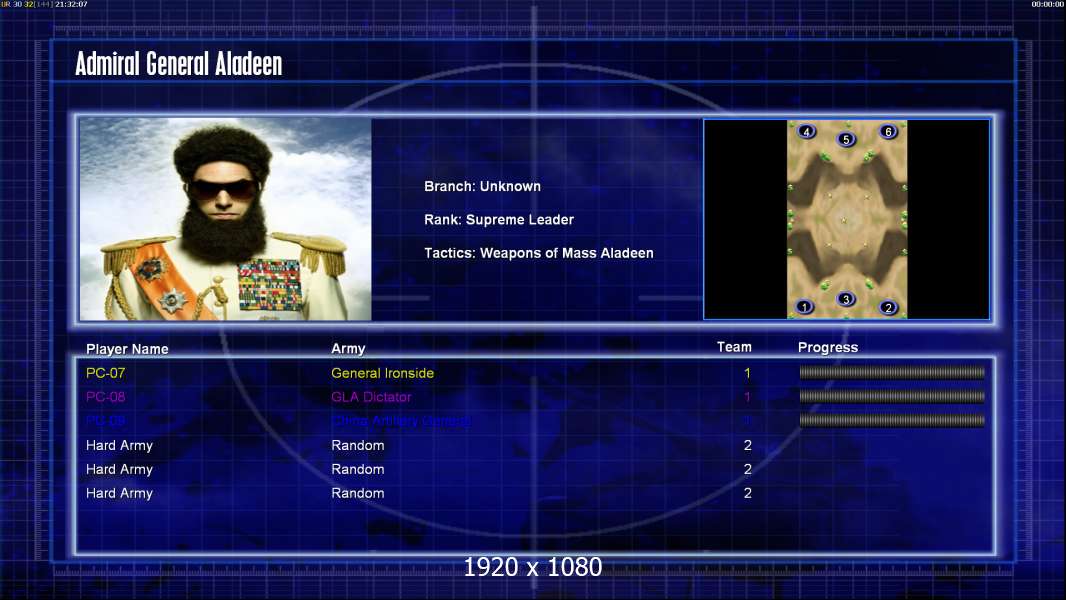This screenshot has width=1066, height=600.
Task: Click the China Artillery General army entry
Action: pyautogui.click(x=401, y=421)
